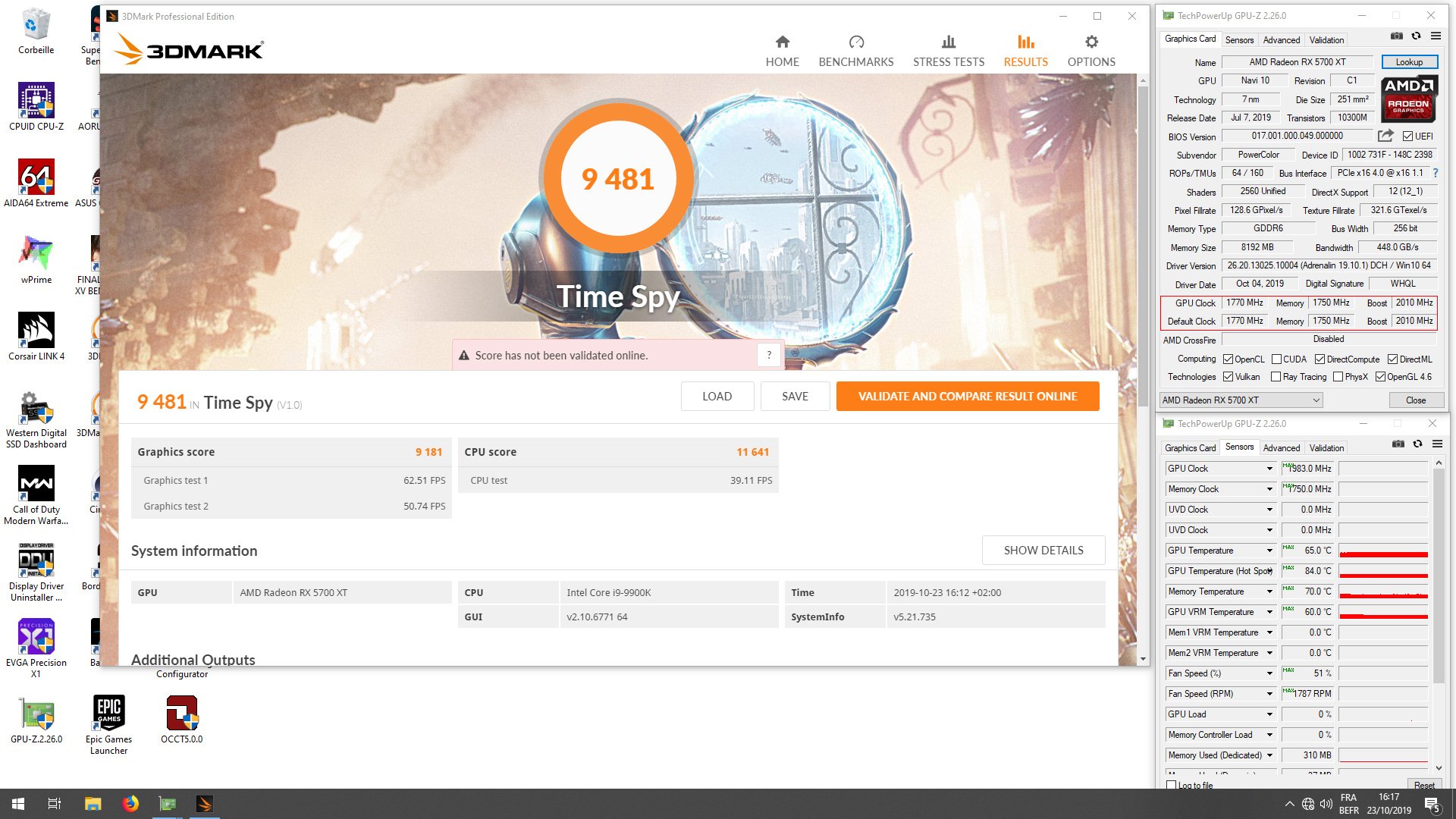Open the Benchmarks gauge icon

pyautogui.click(x=856, y=42)
